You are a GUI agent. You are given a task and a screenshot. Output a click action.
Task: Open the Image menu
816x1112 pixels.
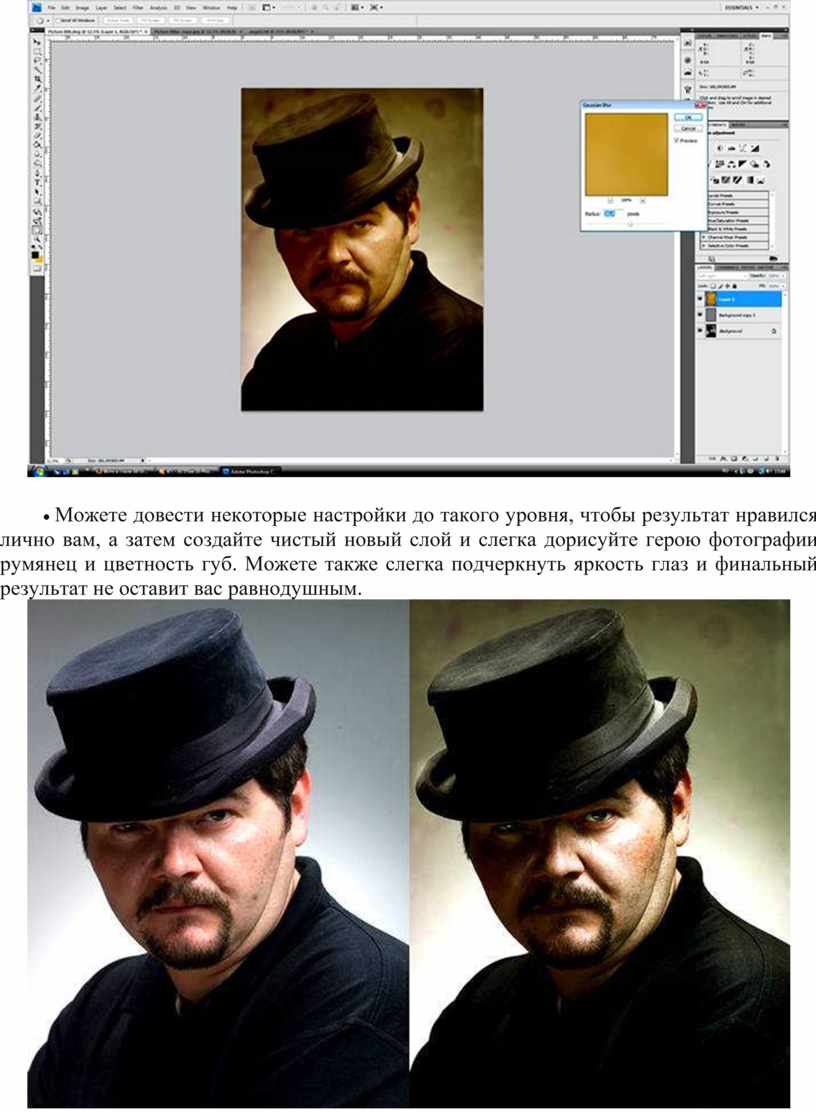(x=82, y=7)
